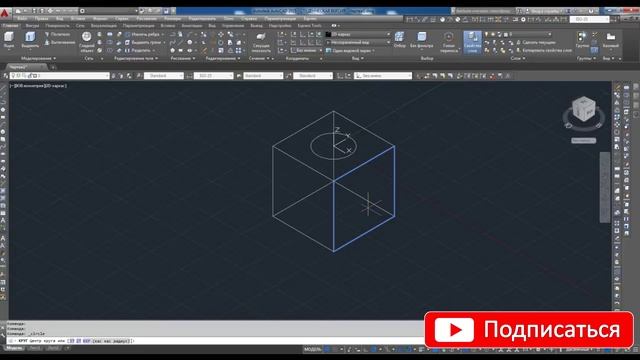This screenshot has height=360, width=640.
Task: Click the Сделать текущим layer button
Action: coord(537,42)
